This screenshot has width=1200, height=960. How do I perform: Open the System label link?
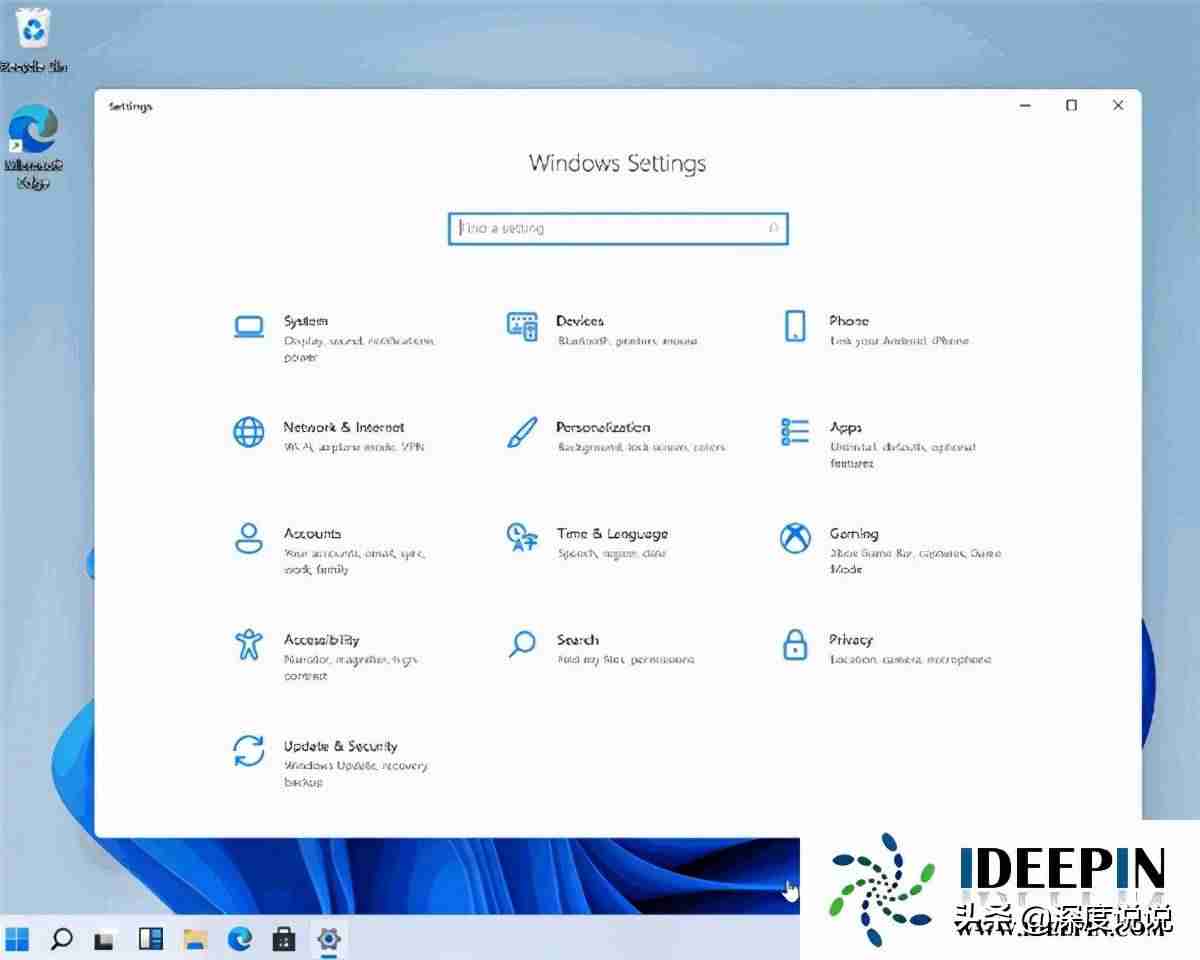tap(305, 321)
